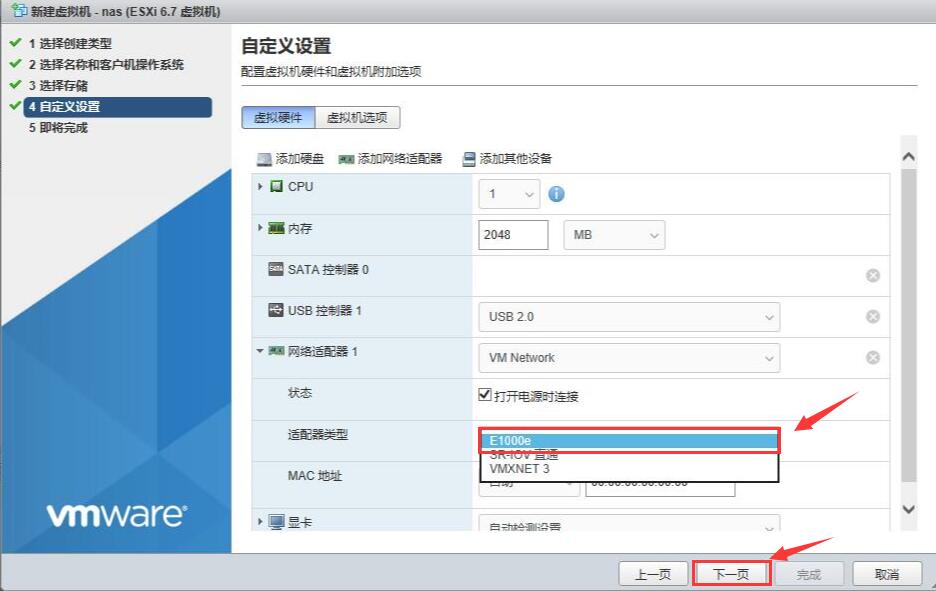Screen dimensions: 936x591
Task: Collapse the network adapter 1 section
Action: (261, 351)
